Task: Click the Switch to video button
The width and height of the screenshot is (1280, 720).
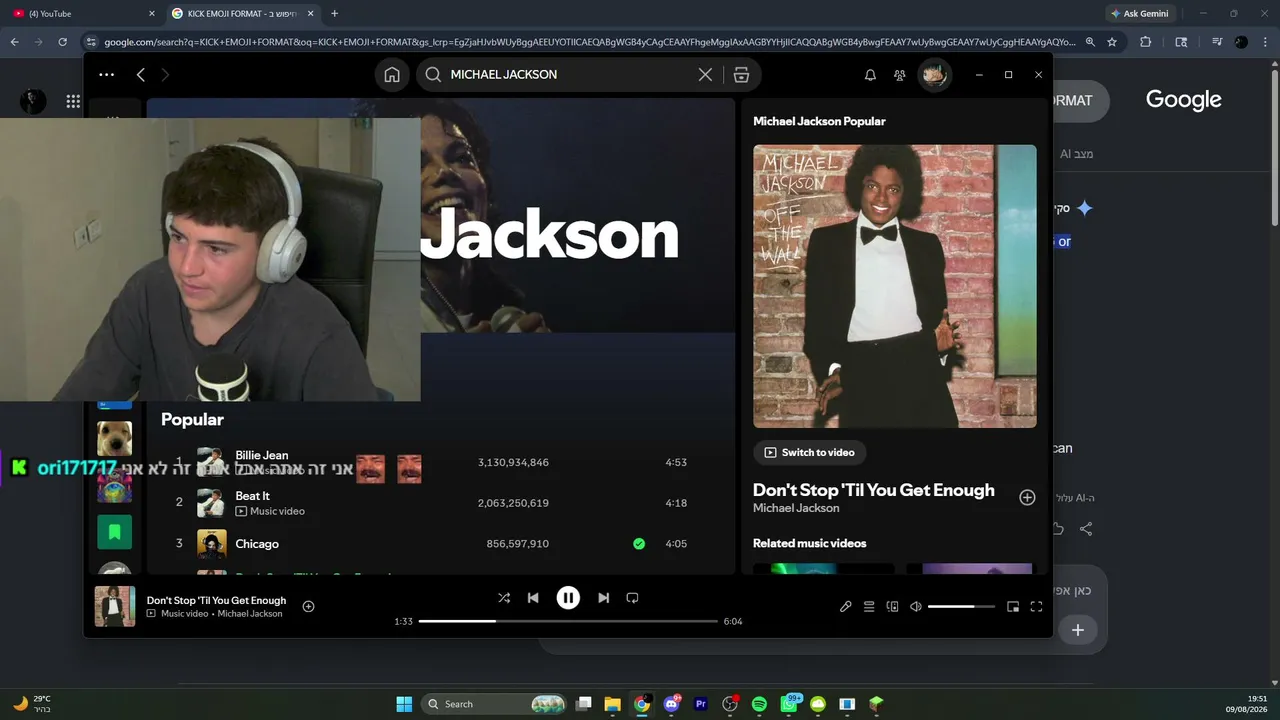Action: click(810, 452)
